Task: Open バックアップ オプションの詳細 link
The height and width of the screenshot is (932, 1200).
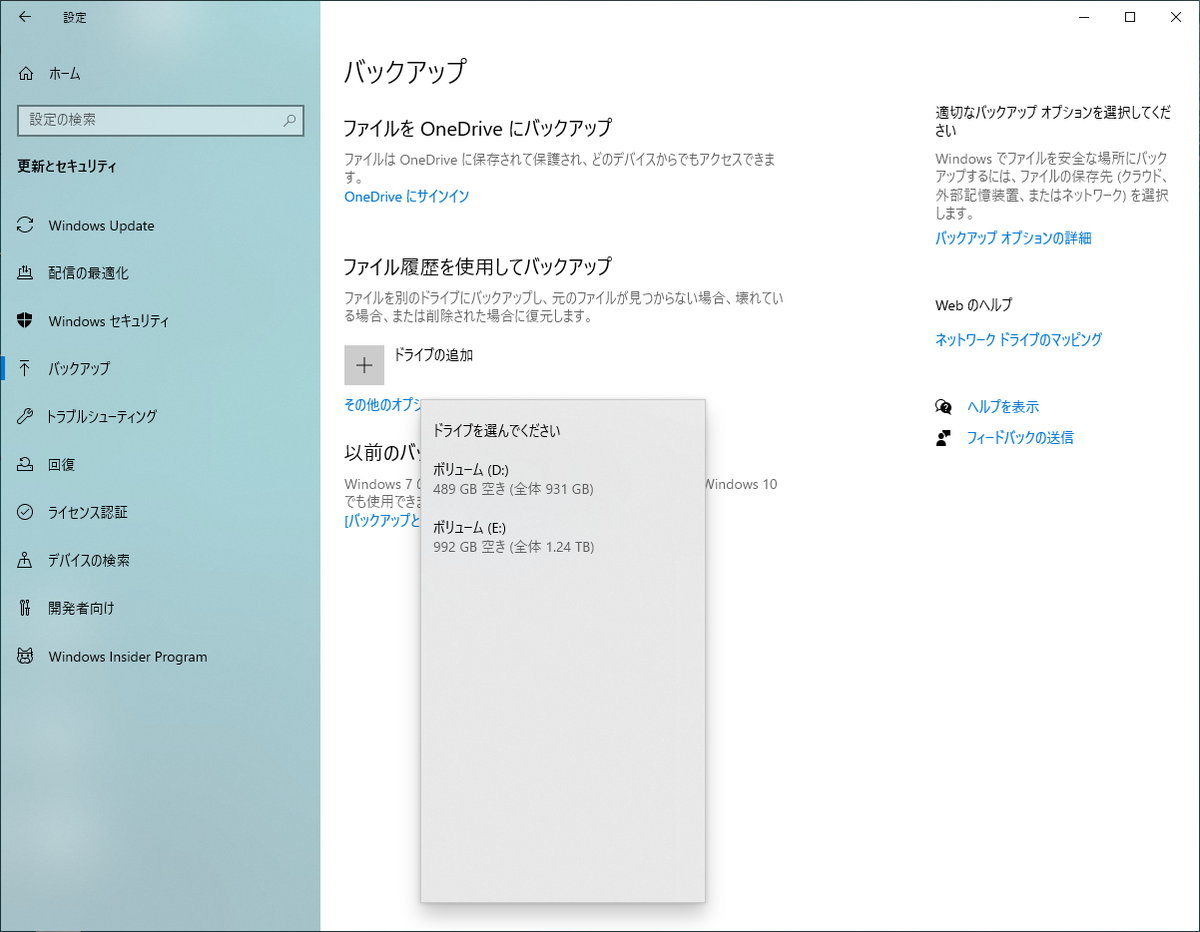Action: tap(1013, 238)
